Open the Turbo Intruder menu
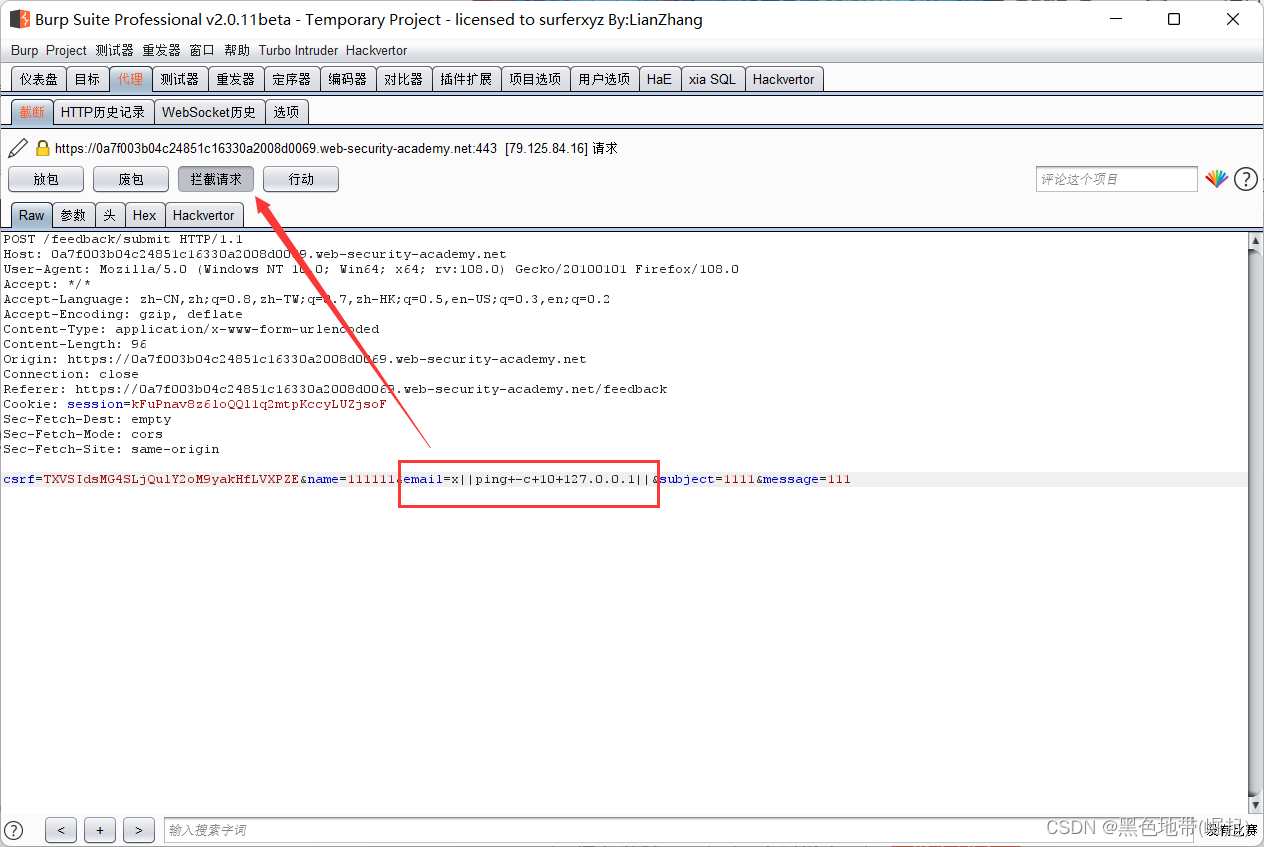 (x=299, y=50)
